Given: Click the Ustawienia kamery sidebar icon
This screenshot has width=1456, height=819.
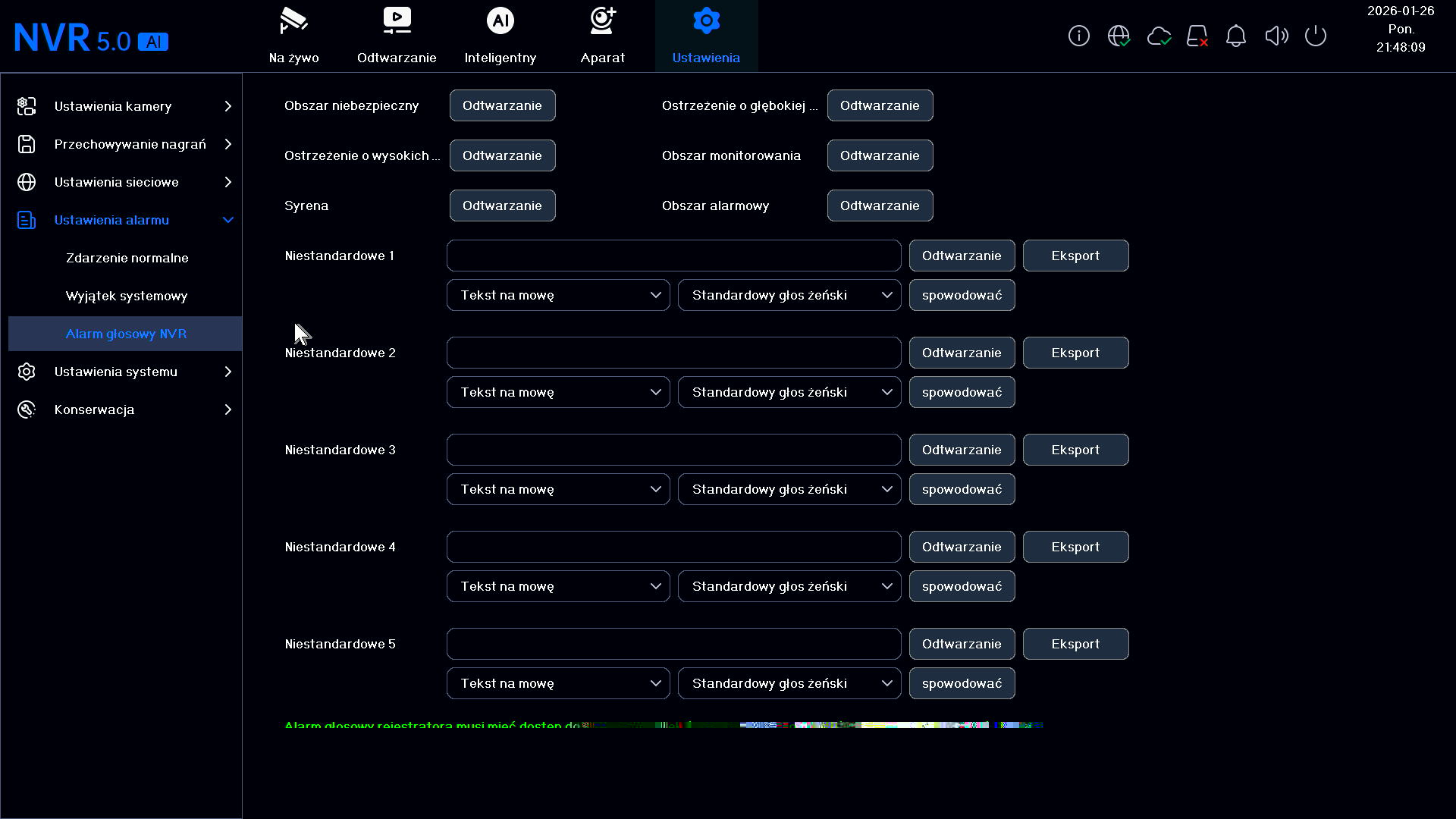Looking at the screenshot, I should pyautogui.click(x=27, y=106).
